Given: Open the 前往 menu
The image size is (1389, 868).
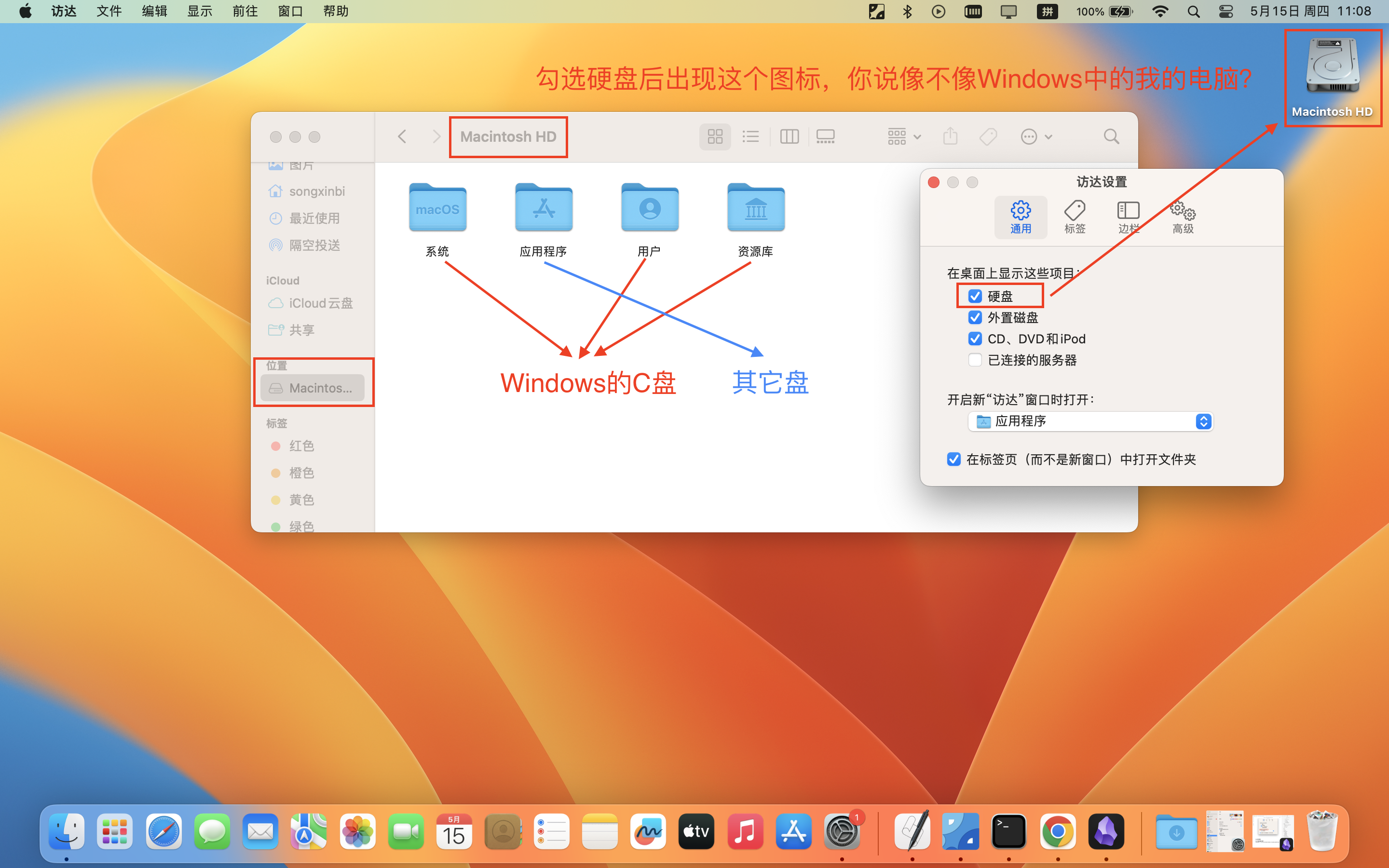Looking at the screenshot, I should [x=245, y=12].
